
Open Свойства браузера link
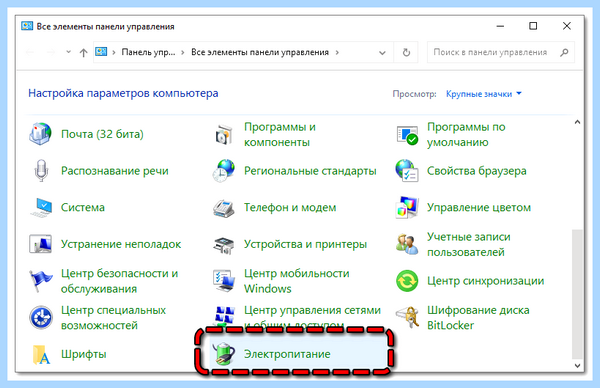pos(477,171)
